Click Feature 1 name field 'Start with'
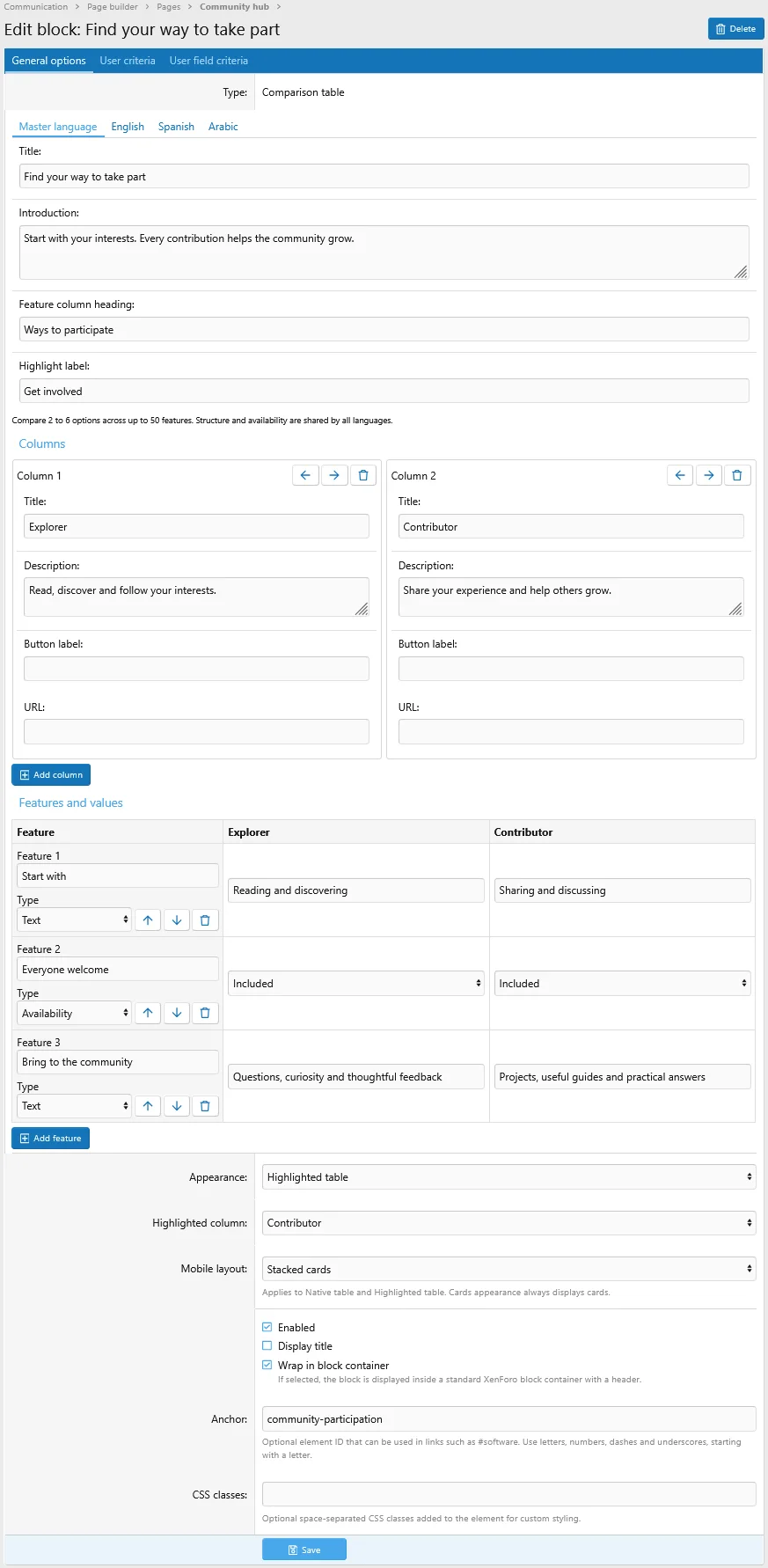Image resolution: width=768 pixels, height=1568 pixels. (118, 876)
